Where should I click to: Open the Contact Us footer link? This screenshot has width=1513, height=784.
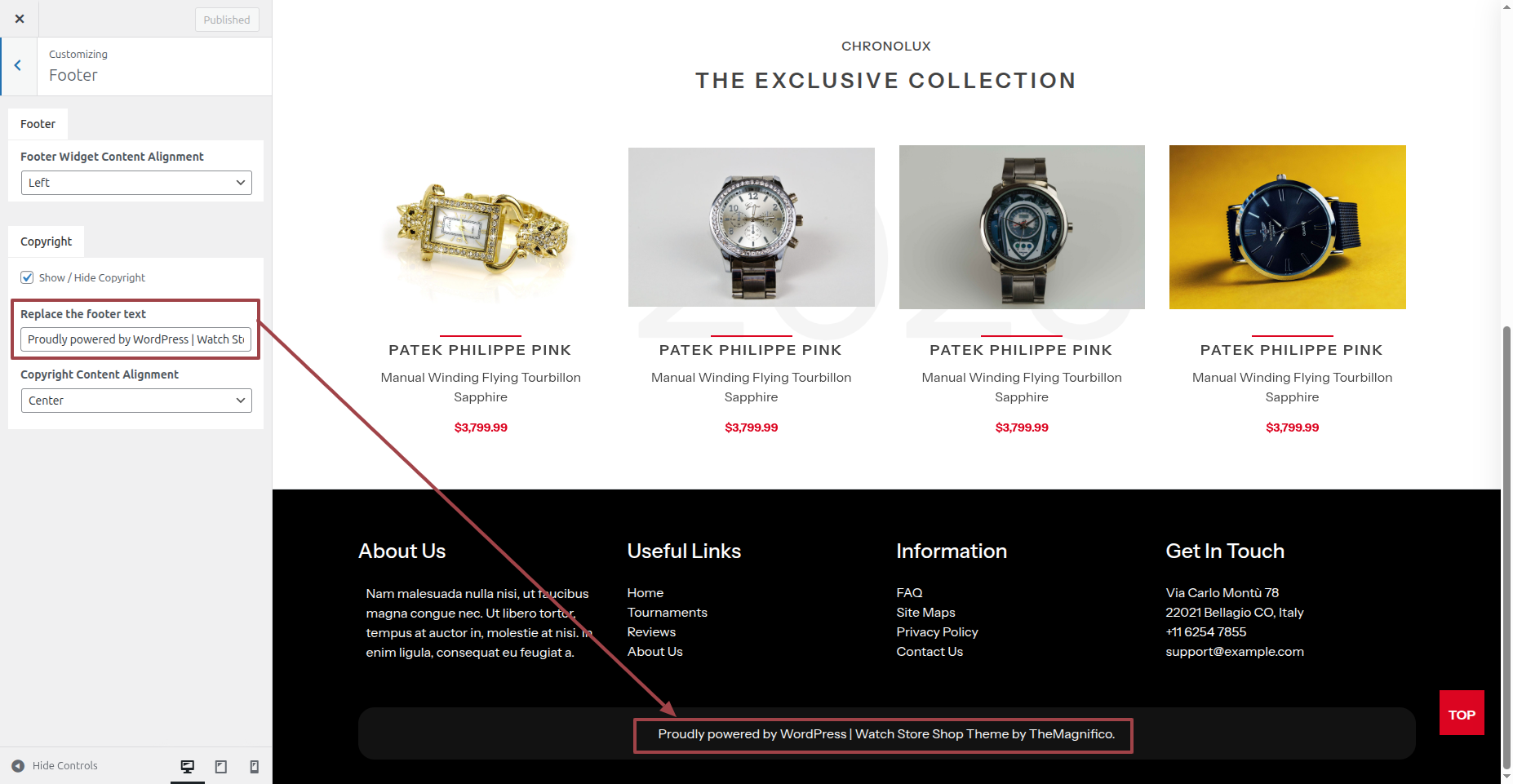tap(930, 652)
